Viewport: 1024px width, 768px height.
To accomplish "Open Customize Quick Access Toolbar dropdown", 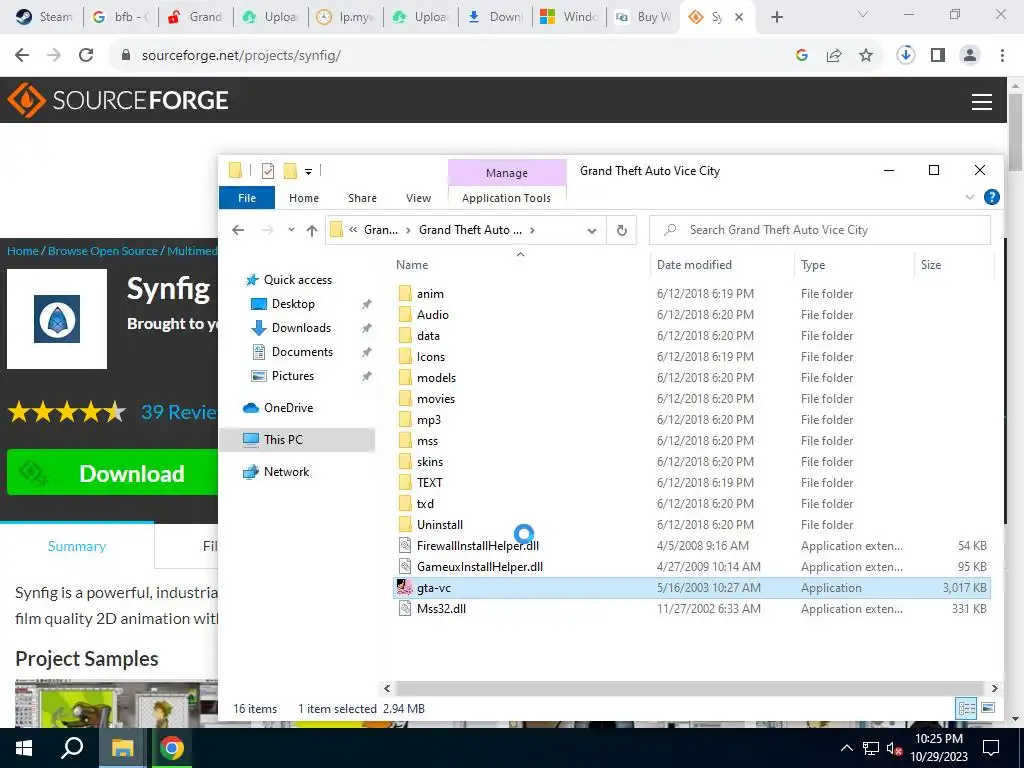I will [308, 172].
